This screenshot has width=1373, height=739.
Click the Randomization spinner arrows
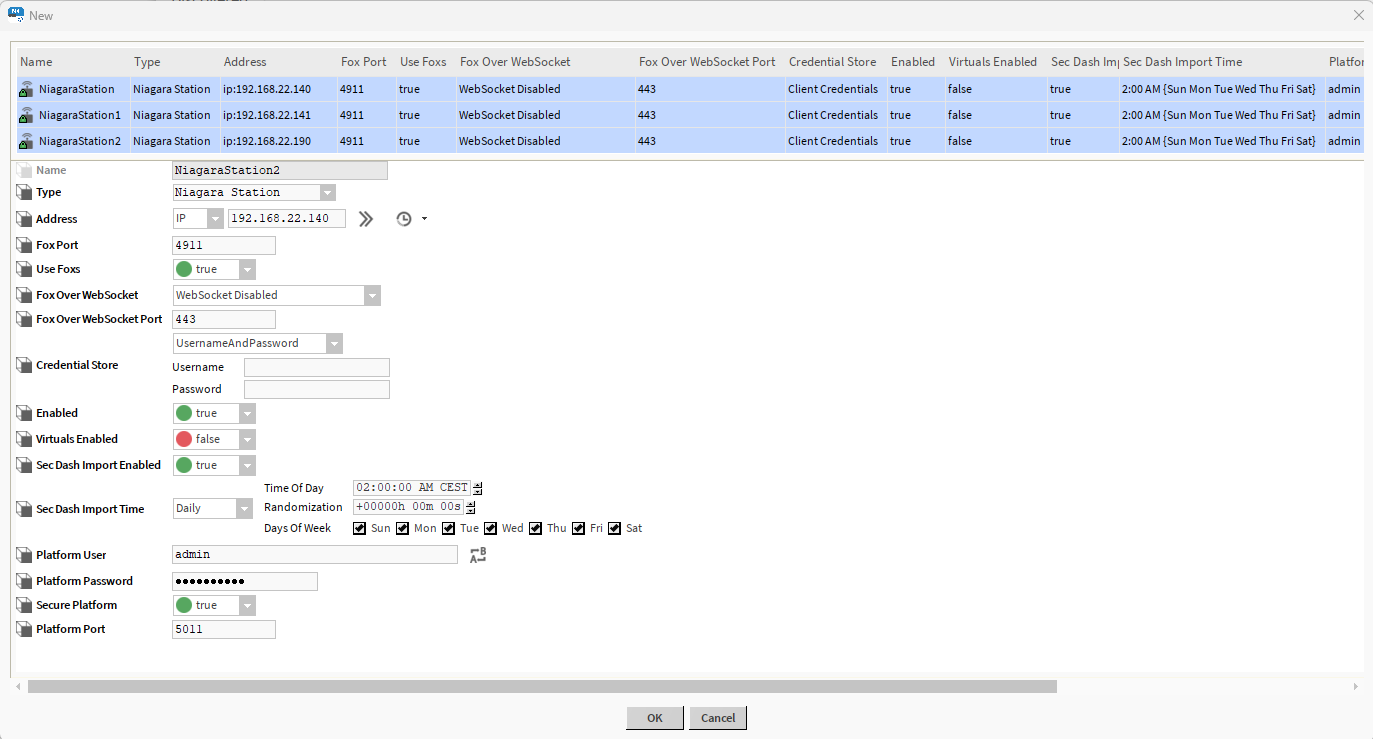471,507
